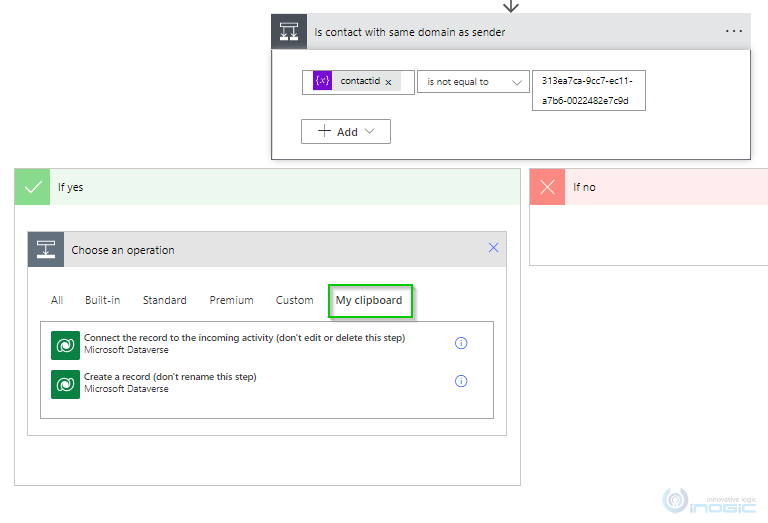Click the GUID value input field
The width and height of the screenshot is (768, 523).
tap(588, 90)
